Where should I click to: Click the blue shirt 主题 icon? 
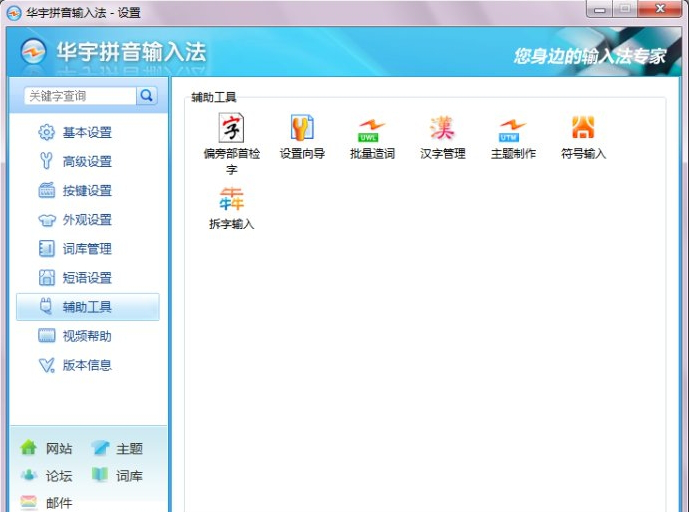click(x=100, y=448)
